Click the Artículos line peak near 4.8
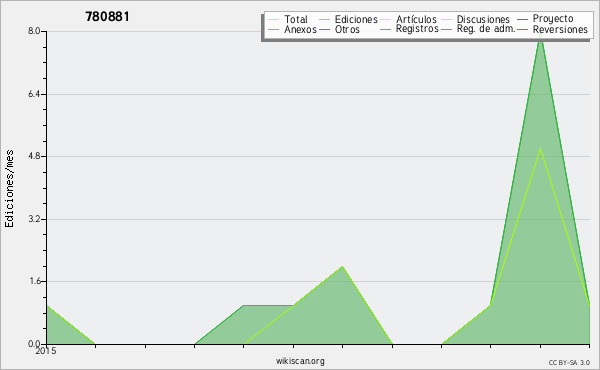Image resolution: width=600 pixels, height=370 pixels. [x=540, y=148]
